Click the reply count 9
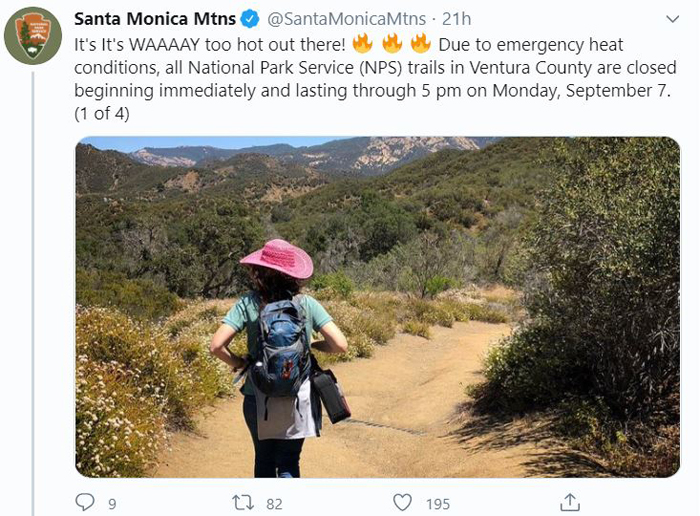This screenshot has width=700, height=516. coord(112,504)
